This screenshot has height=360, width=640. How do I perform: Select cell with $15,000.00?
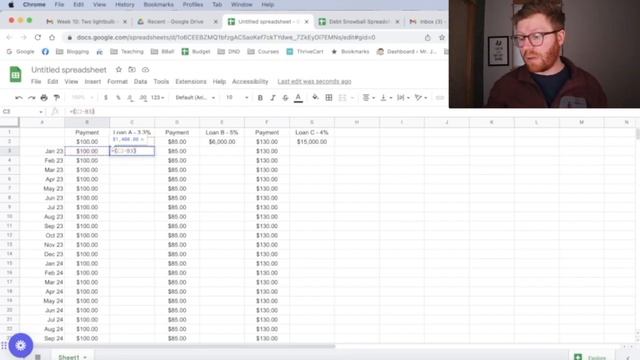coord(311,142)
